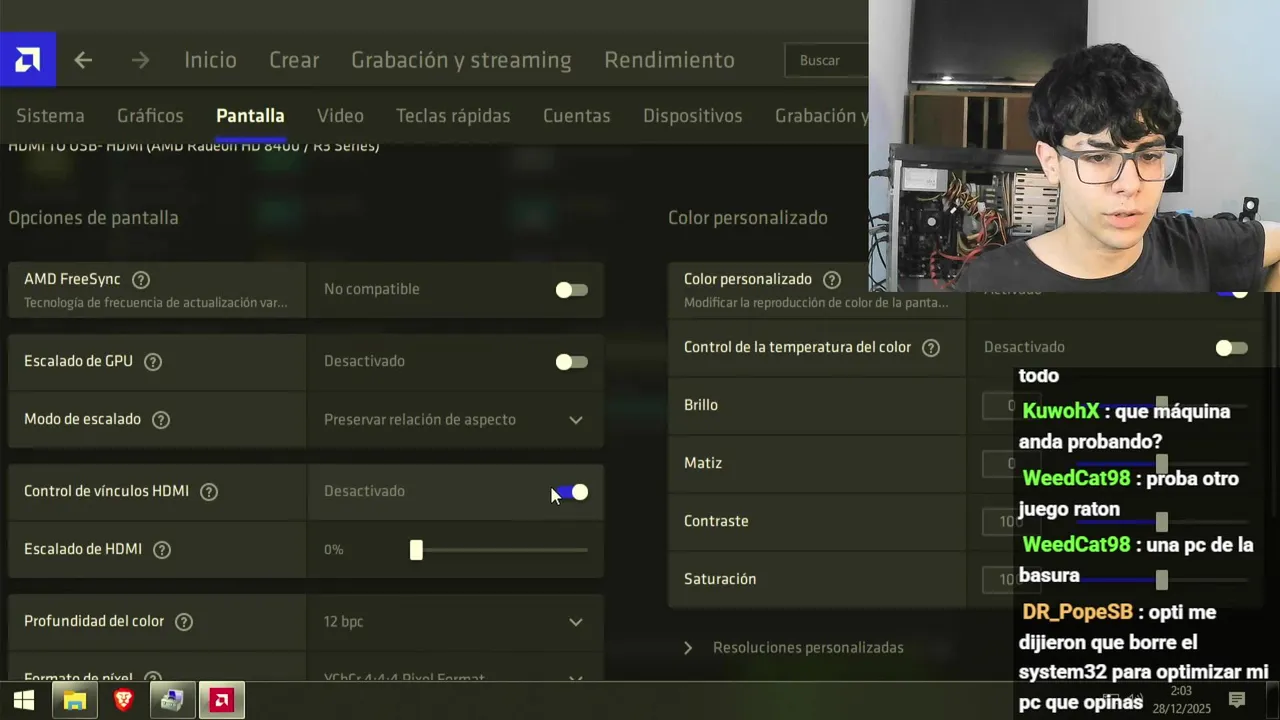Launch Brave browser from taskbar
The image size is (1280, 720).
click(123, 700)
